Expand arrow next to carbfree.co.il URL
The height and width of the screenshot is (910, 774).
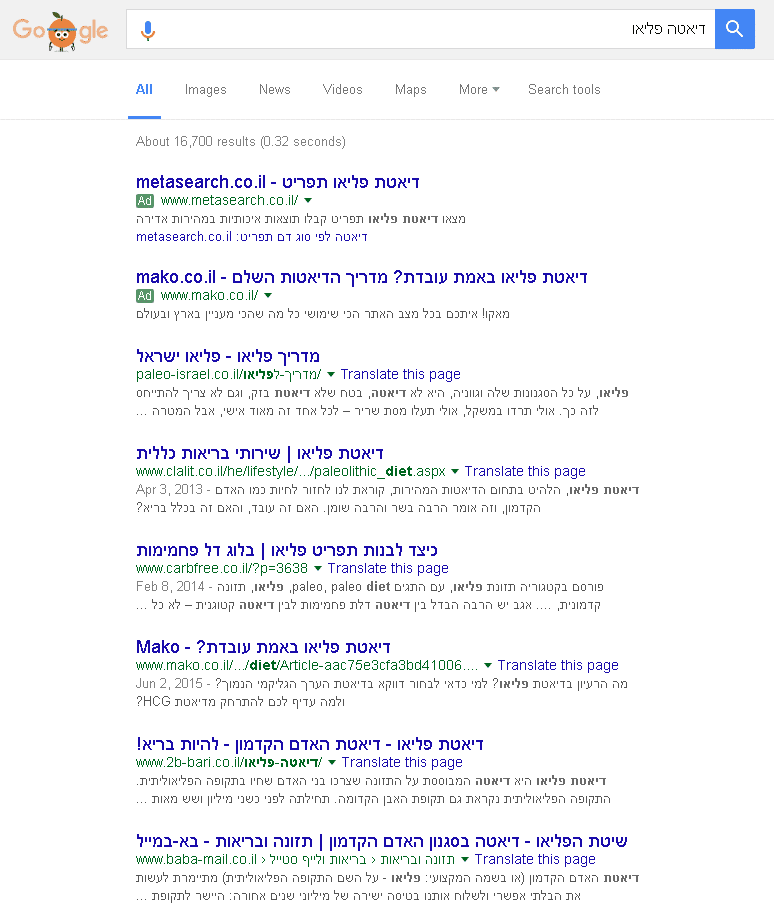coord(318,568)
